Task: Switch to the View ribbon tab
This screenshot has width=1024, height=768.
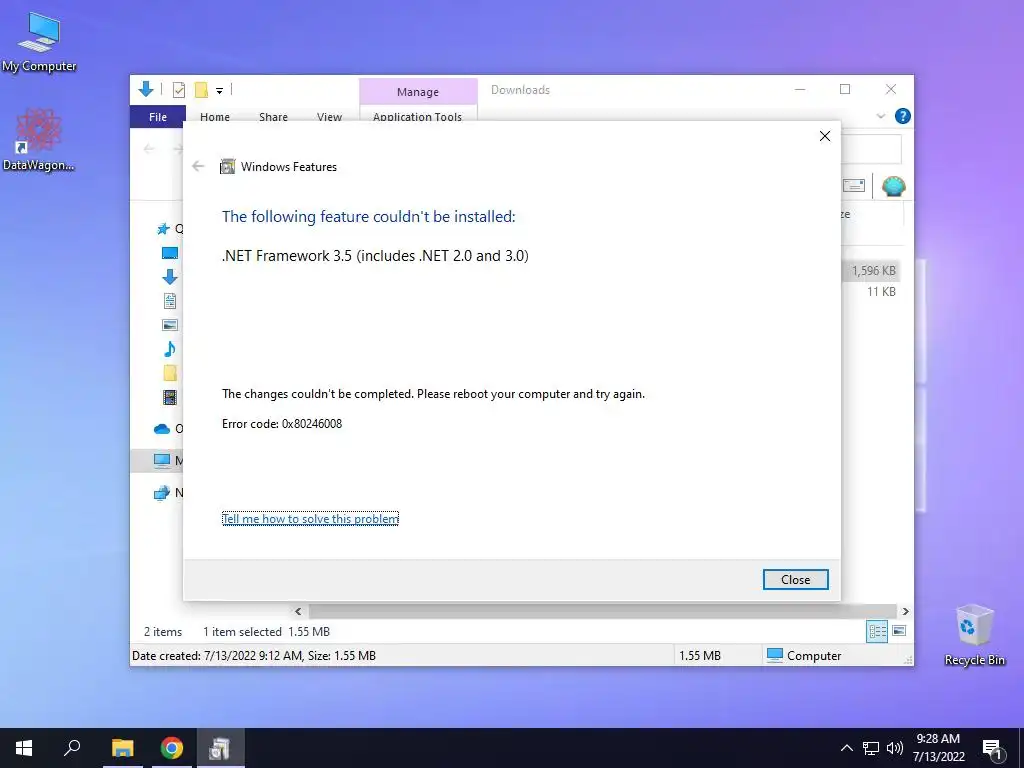Action: [329, 117]
